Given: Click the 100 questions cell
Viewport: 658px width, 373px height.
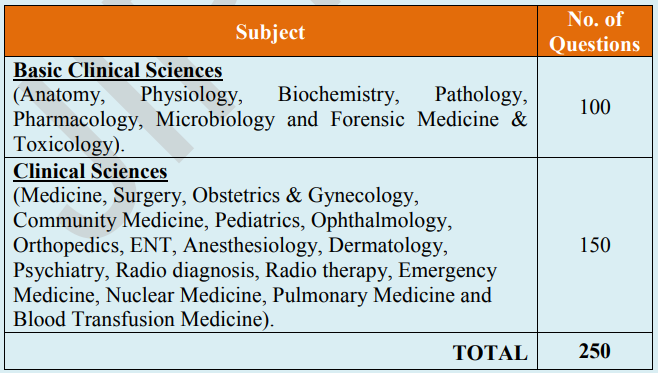Looking at the screenshot, I should click(595, 107).
